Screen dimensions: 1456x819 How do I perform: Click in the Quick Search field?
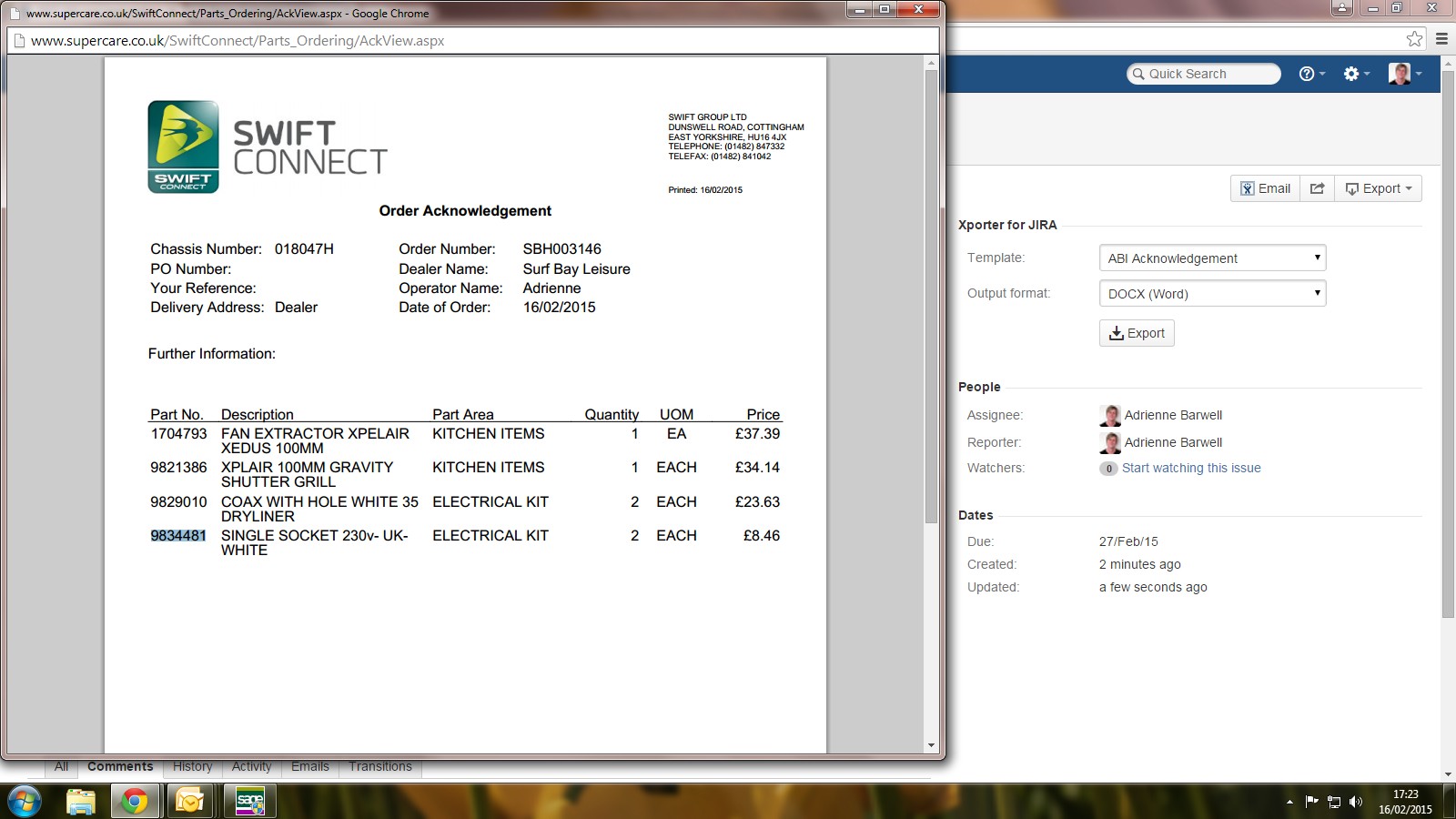tap(1203, 74)
